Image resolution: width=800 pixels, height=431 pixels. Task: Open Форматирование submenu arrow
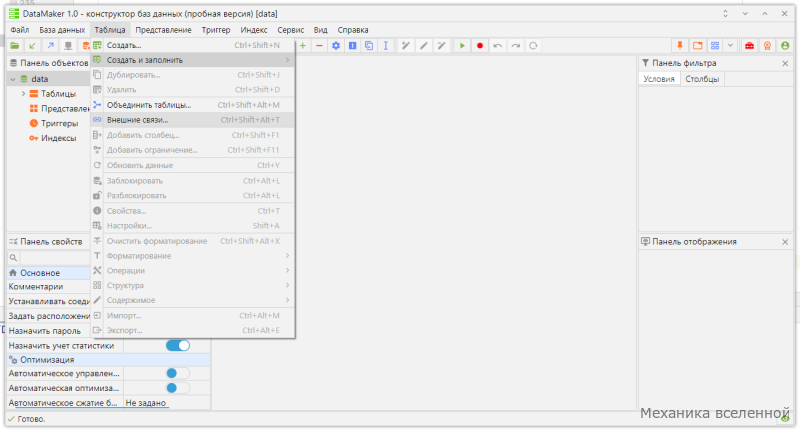[x=287, y=256]
